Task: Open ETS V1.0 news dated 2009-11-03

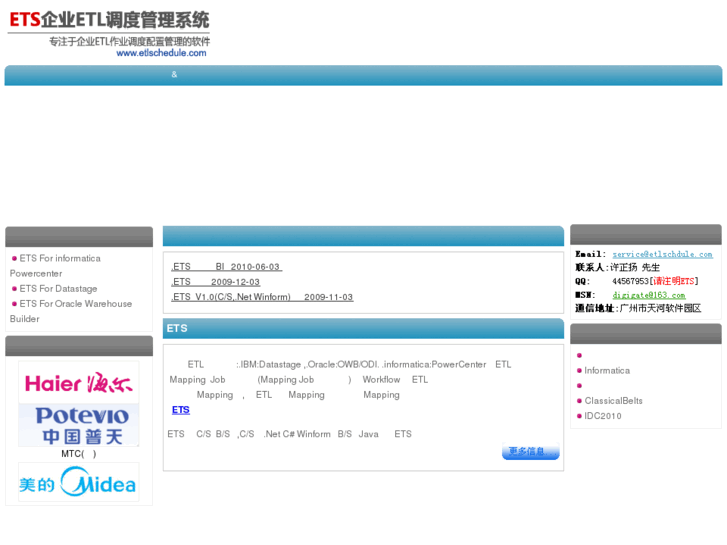Action: point(262,297)
